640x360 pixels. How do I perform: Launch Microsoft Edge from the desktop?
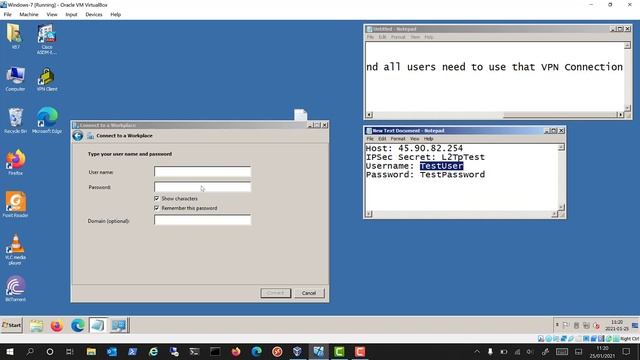pos(47,121)
